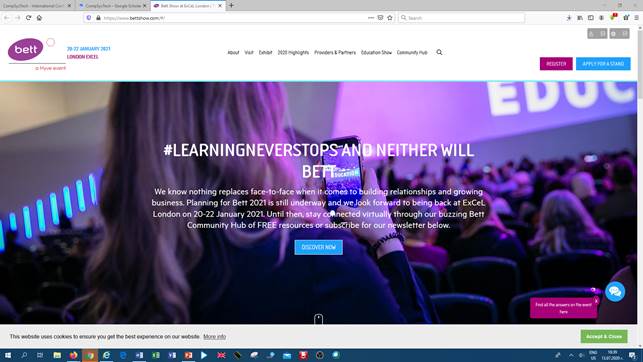Open the live chat bubble icon
This screenshot has height=362, width=643.
[x=615, y=291]
